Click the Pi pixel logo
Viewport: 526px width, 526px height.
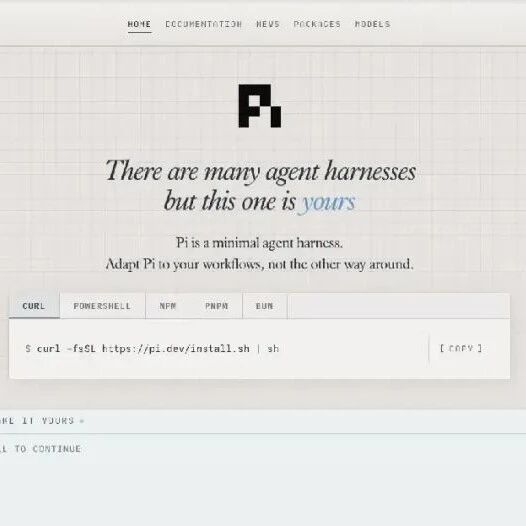(x=260, y=106)
